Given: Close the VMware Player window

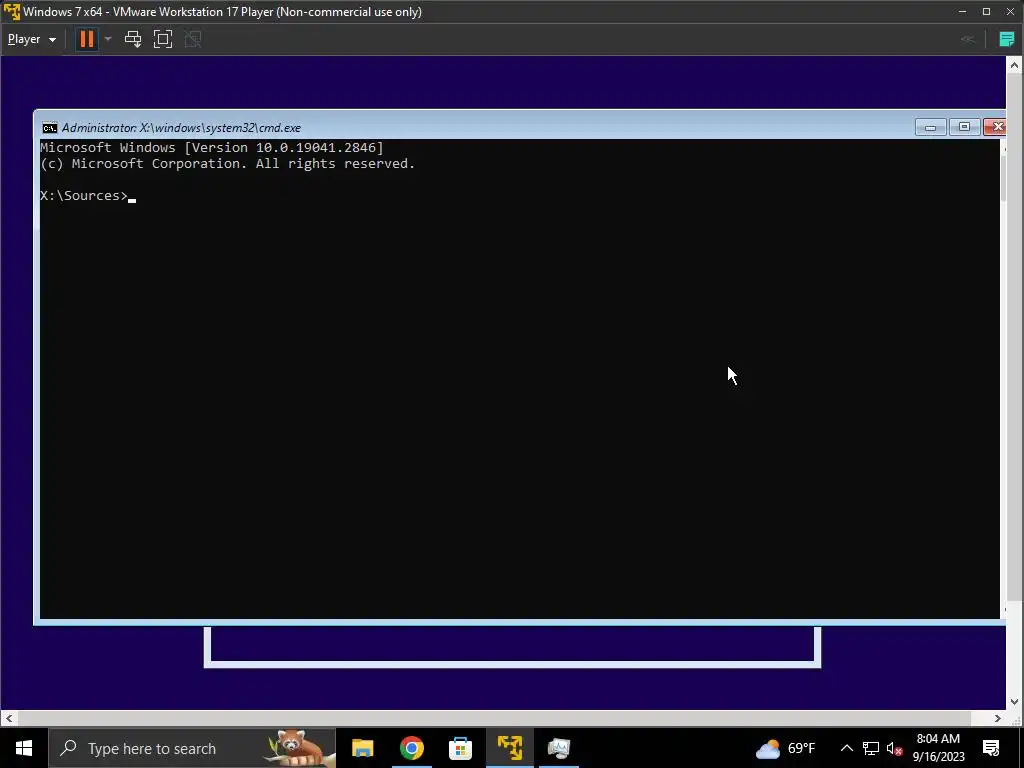Looking at the screenshot, I should (x=1010, y=12).
